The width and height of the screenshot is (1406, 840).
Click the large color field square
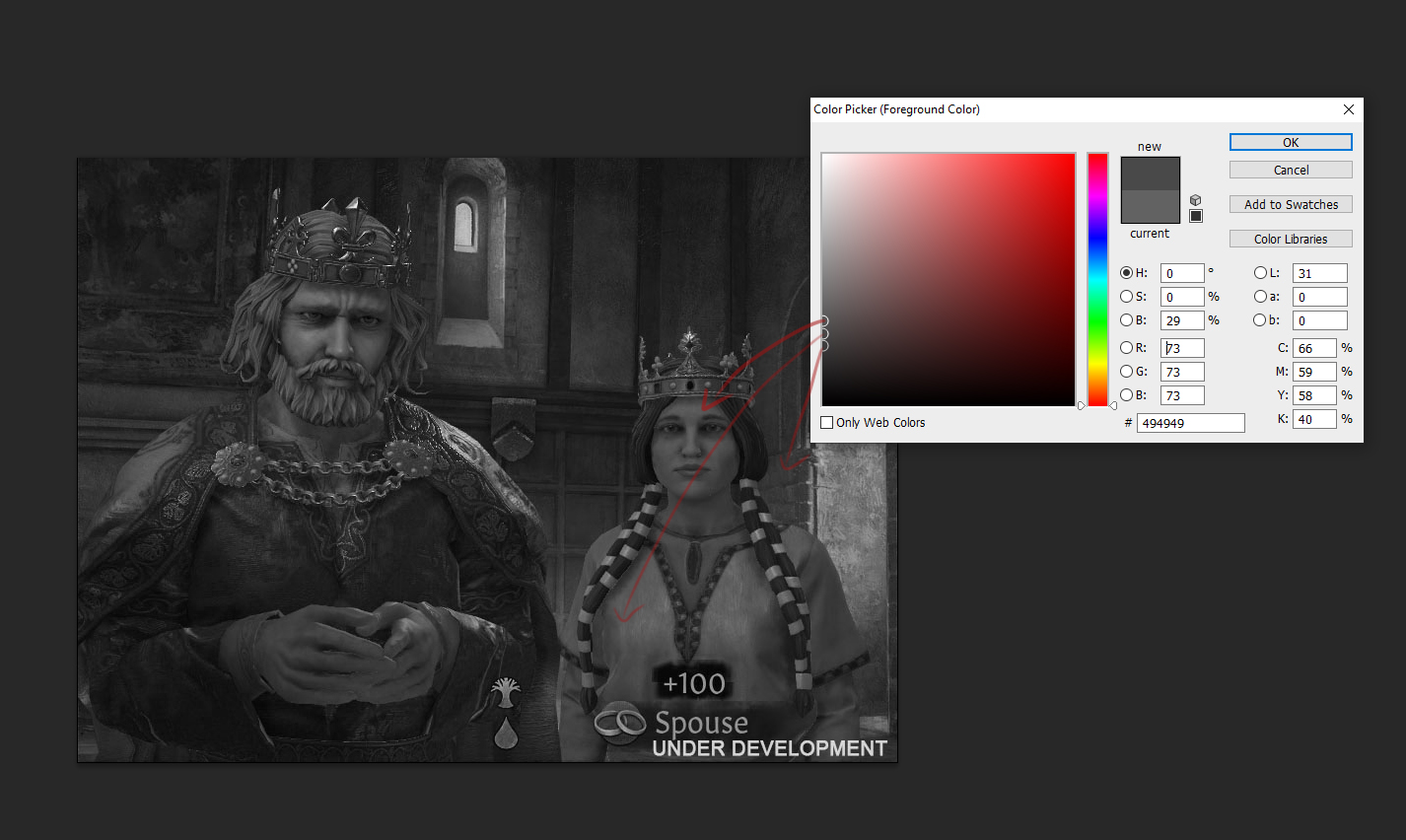click(x=949, y=279)
